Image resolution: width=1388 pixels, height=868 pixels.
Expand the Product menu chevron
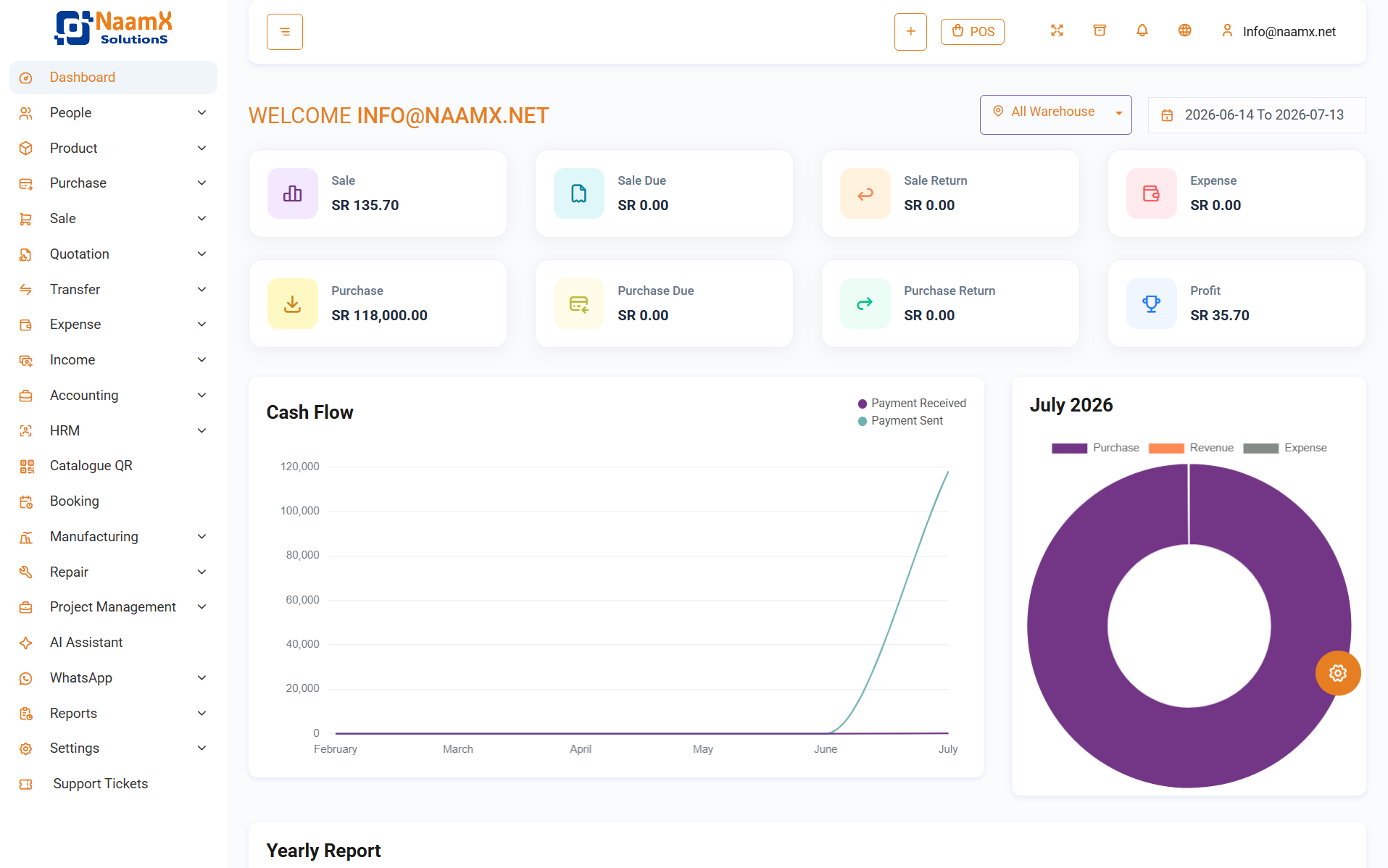[x=201, y=149]
